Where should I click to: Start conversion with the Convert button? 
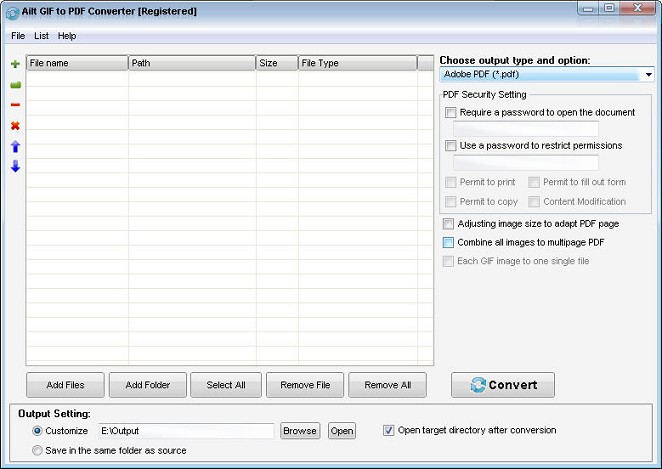pyautogui.click(x=503, y=385)
